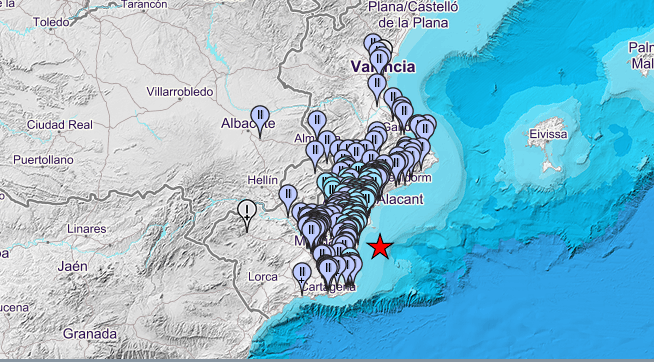This screenshot has height=362, width=654.
Task: Click the Valencia city label
Action: click(x=383, y=67)
